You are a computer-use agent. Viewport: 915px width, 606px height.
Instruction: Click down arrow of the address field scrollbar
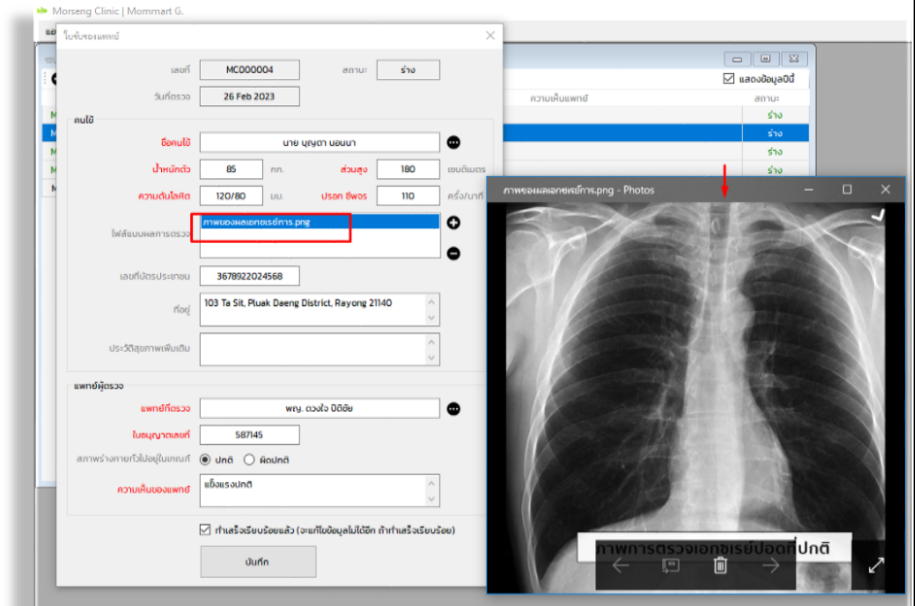[x=432, y=319]
